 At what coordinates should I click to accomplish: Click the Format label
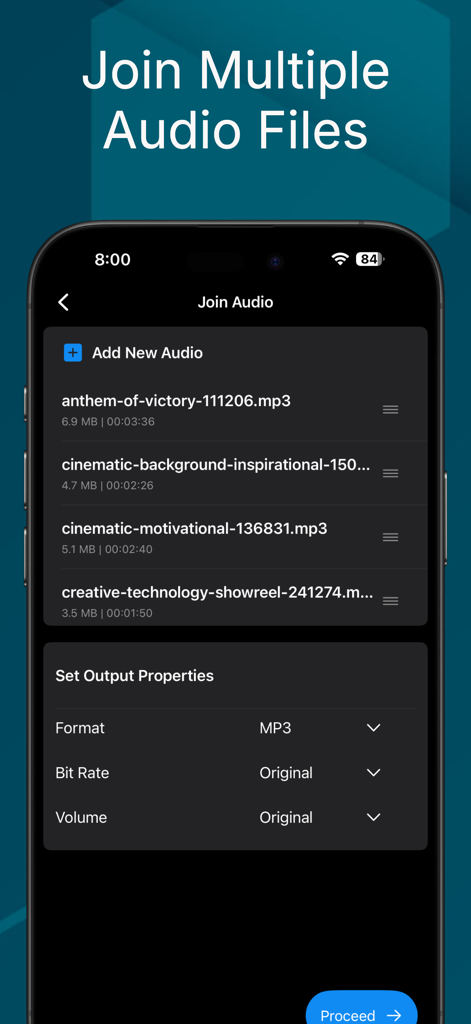coord(80,728)
